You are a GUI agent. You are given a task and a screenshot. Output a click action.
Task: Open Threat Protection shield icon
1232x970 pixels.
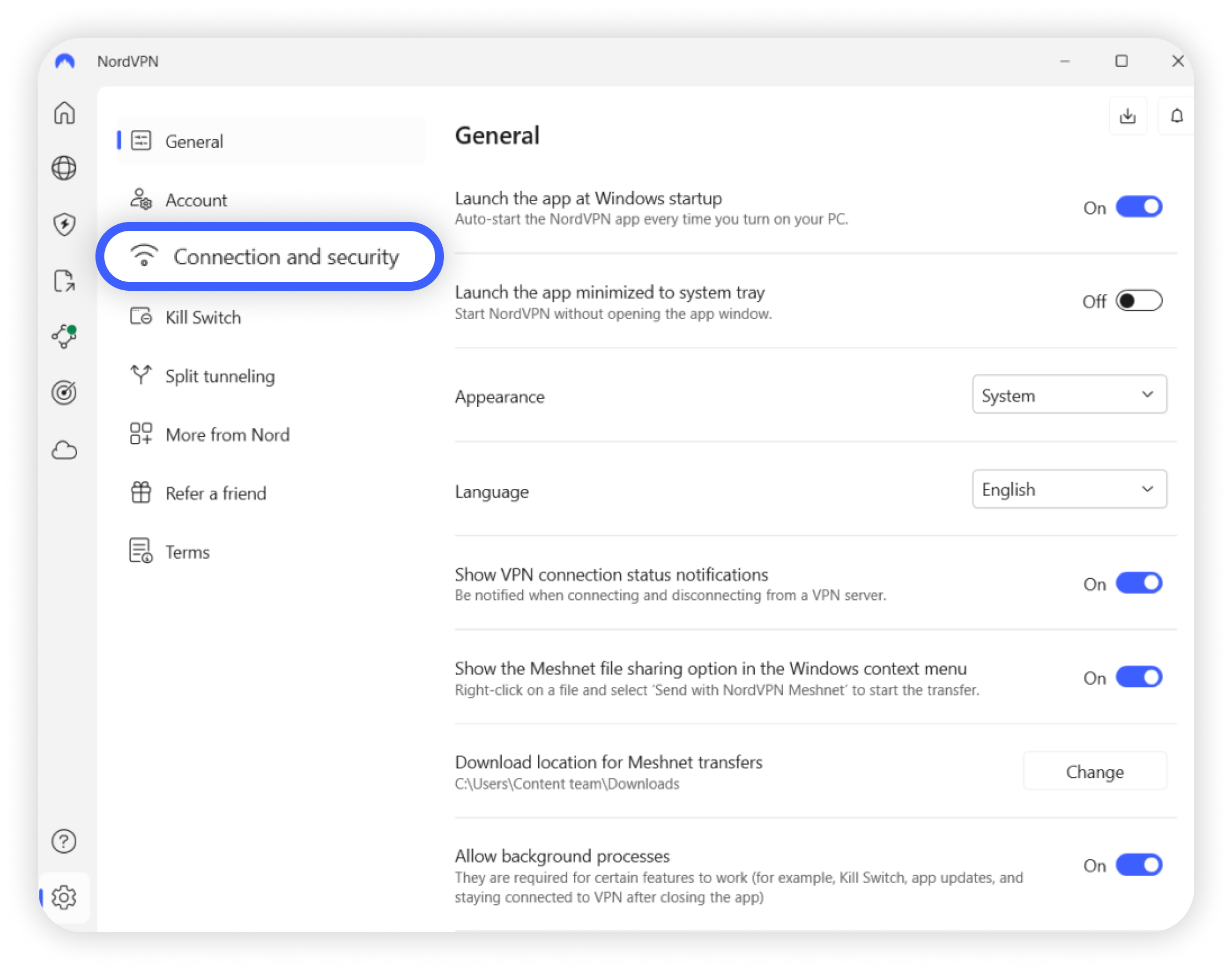(x=64, y=224)
